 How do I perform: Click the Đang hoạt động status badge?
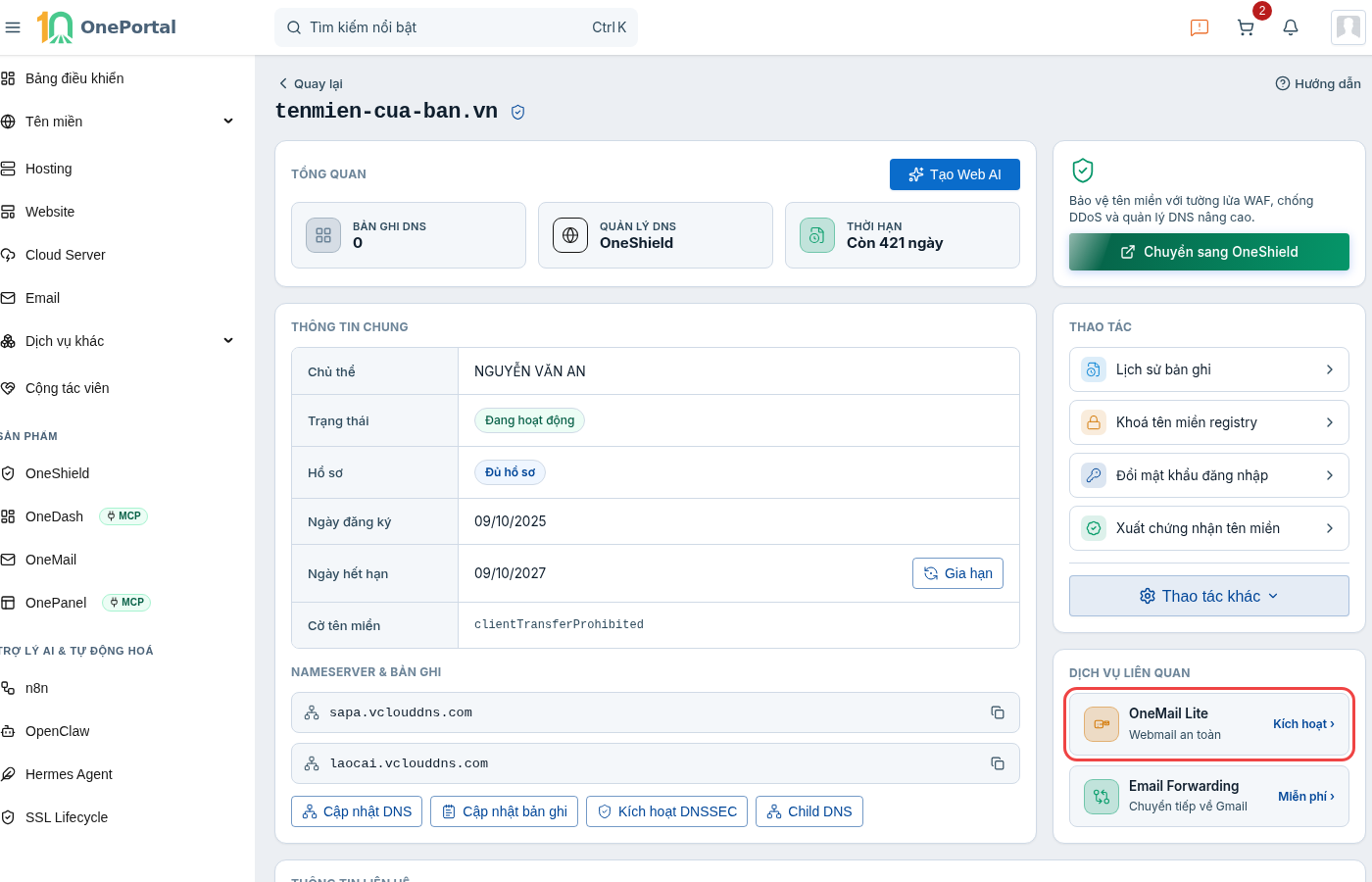[x=529, y=420]
